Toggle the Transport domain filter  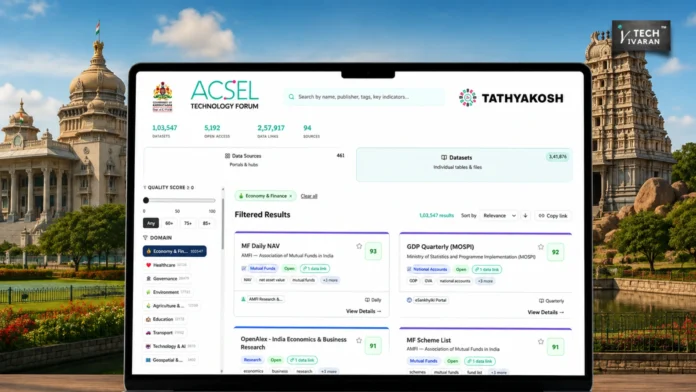pos(165,333)
